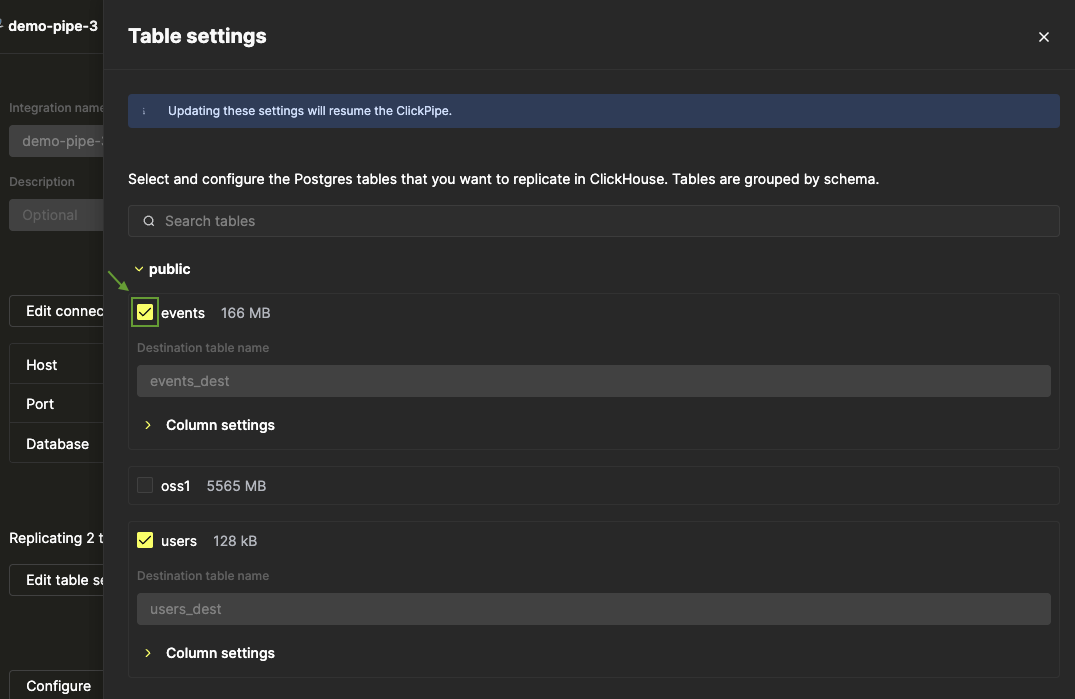Click the users_dest destination table field
Image resolution: width=1075 pixels, height=699 pixels.
[x=594, y=609]
